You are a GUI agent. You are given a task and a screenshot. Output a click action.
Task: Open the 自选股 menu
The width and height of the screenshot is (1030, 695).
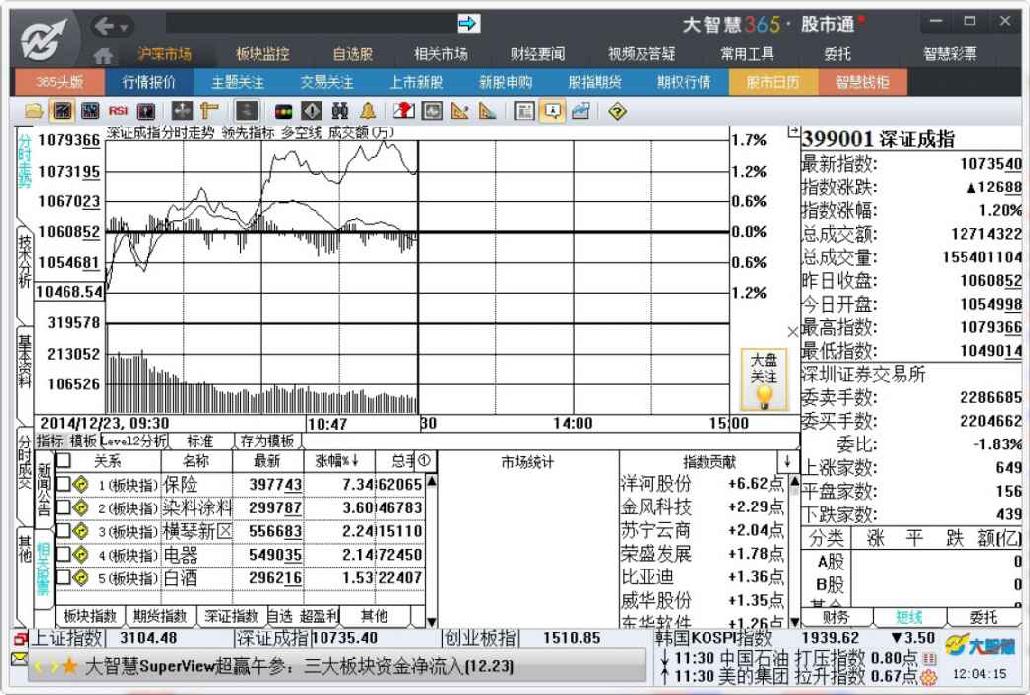[x=352, y=54]
